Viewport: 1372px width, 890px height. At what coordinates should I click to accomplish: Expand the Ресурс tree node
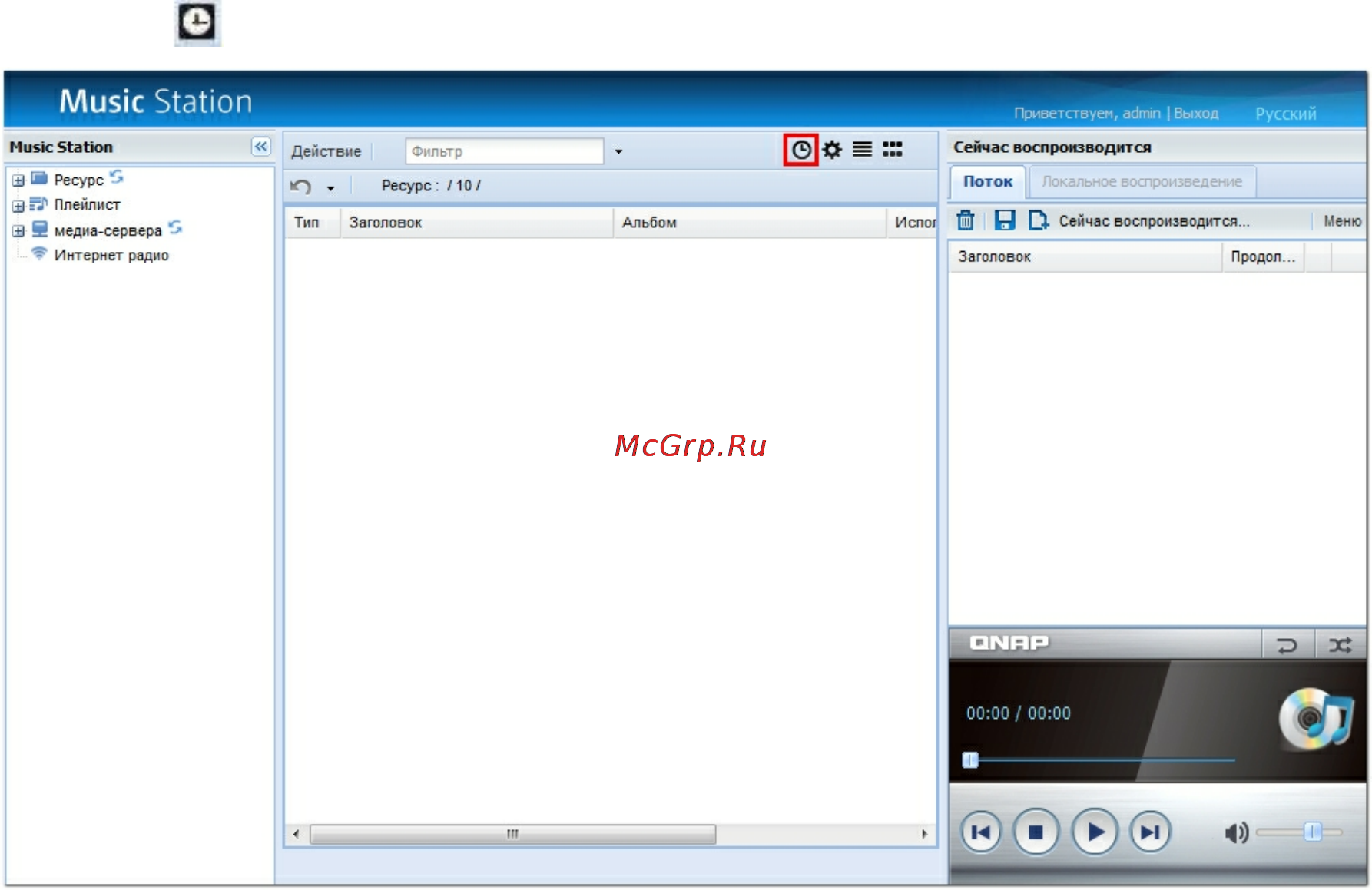coord(18,180)
